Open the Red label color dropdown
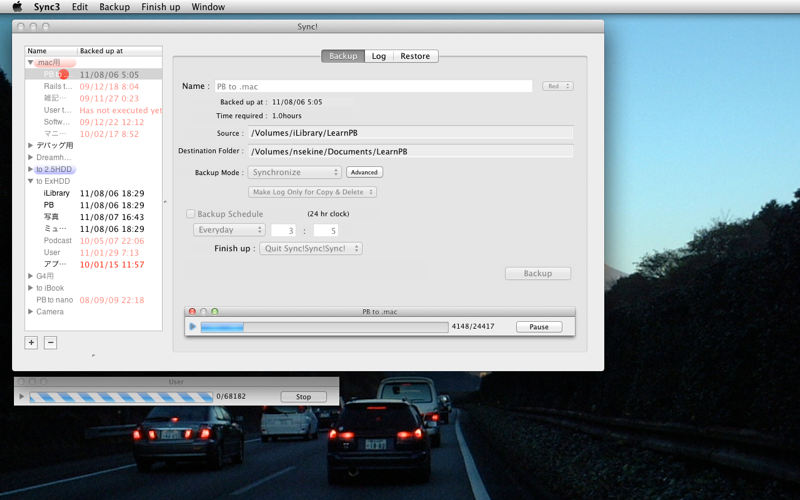The height and width of the screenshot is (500, 800). tap(558, 86)
